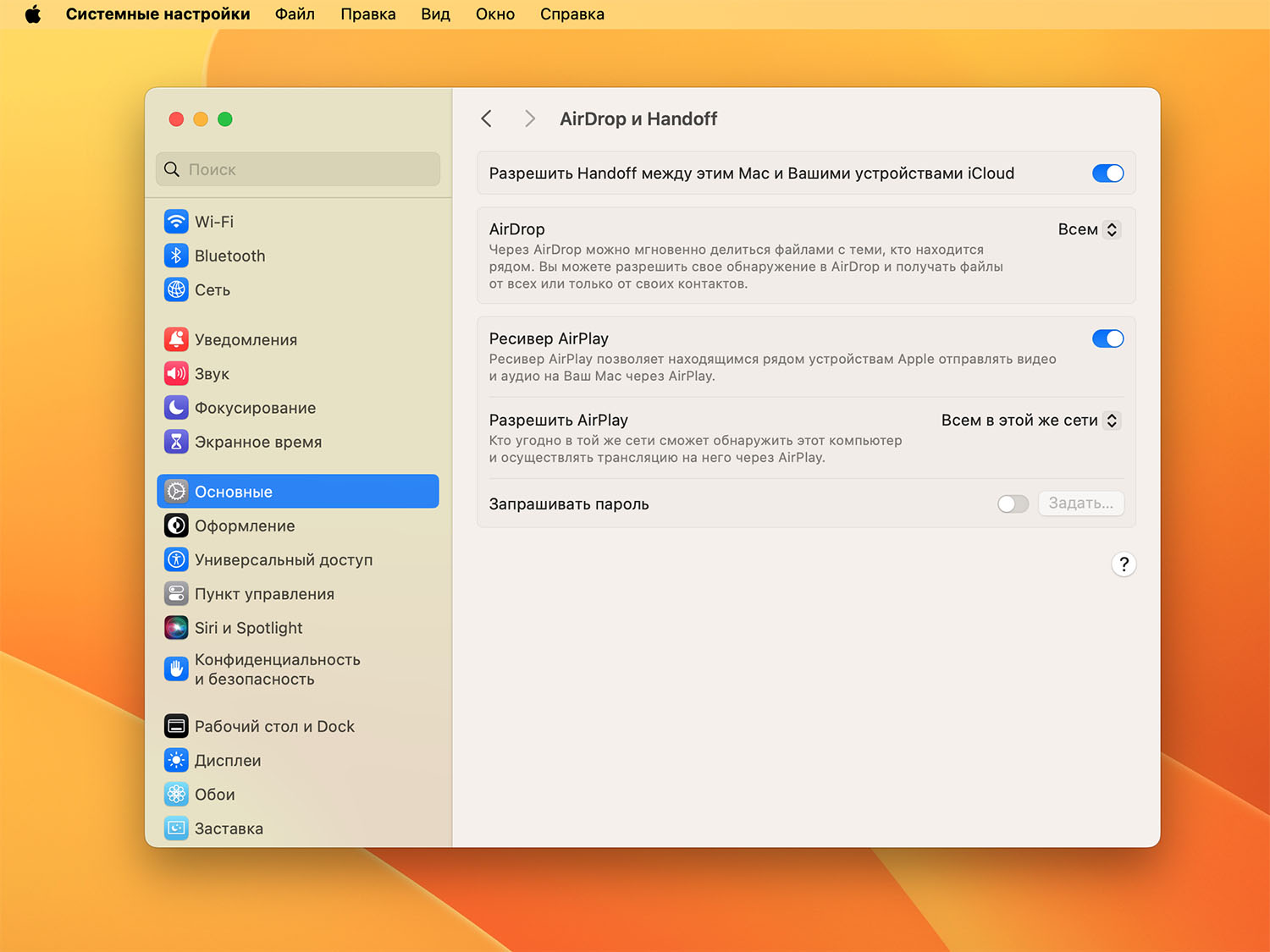Image resolution: width=1270 pixels, height=952 pixels.
Task: Open the Вид menu
Action: 435,14
